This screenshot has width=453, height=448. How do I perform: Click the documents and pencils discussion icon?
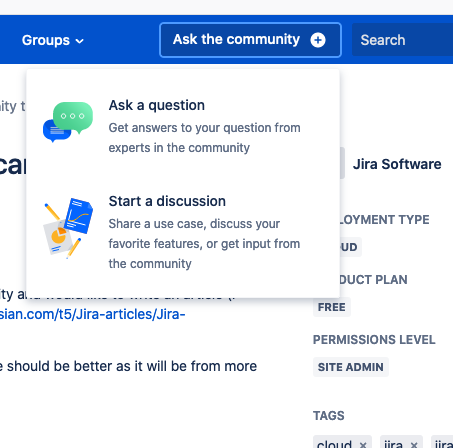coord(69,228)
